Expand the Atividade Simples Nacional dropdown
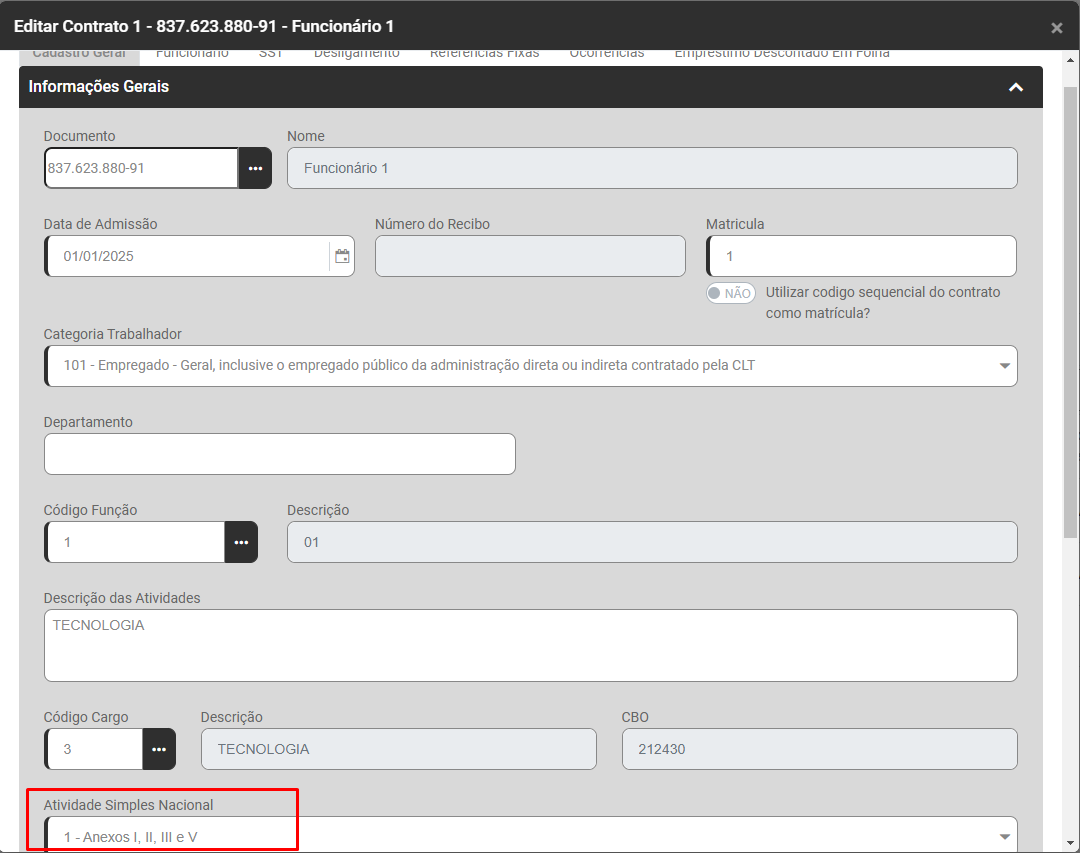 tap(1004, 836)
